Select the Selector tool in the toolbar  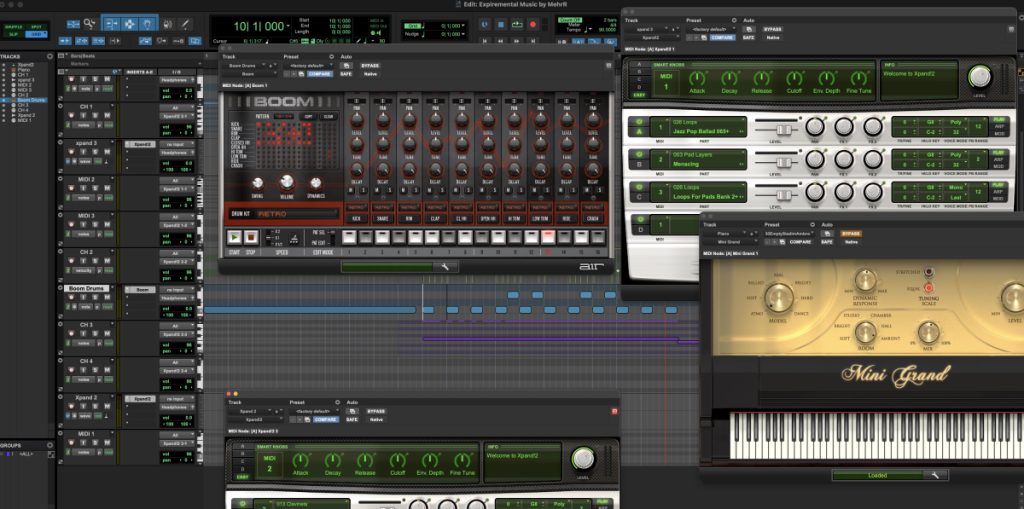point(129,24)
